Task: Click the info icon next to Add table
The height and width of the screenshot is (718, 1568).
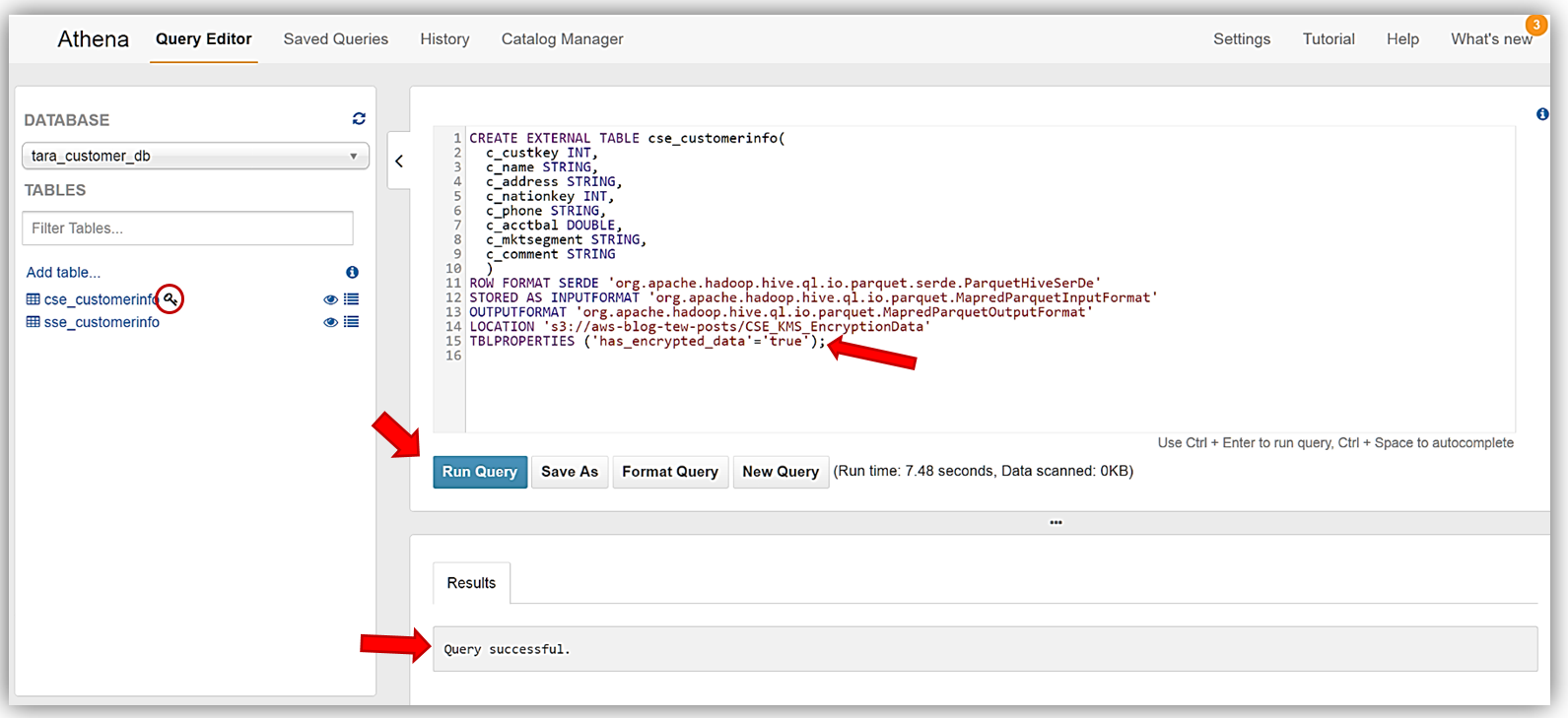Action: coord(352,272)
